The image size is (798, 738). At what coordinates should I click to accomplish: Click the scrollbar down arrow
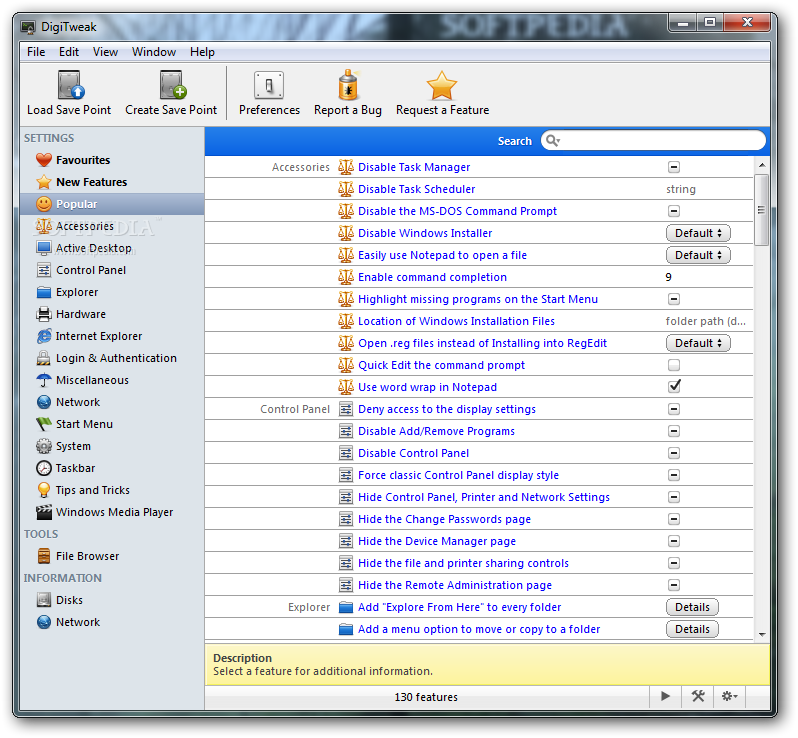pos(762,634)
